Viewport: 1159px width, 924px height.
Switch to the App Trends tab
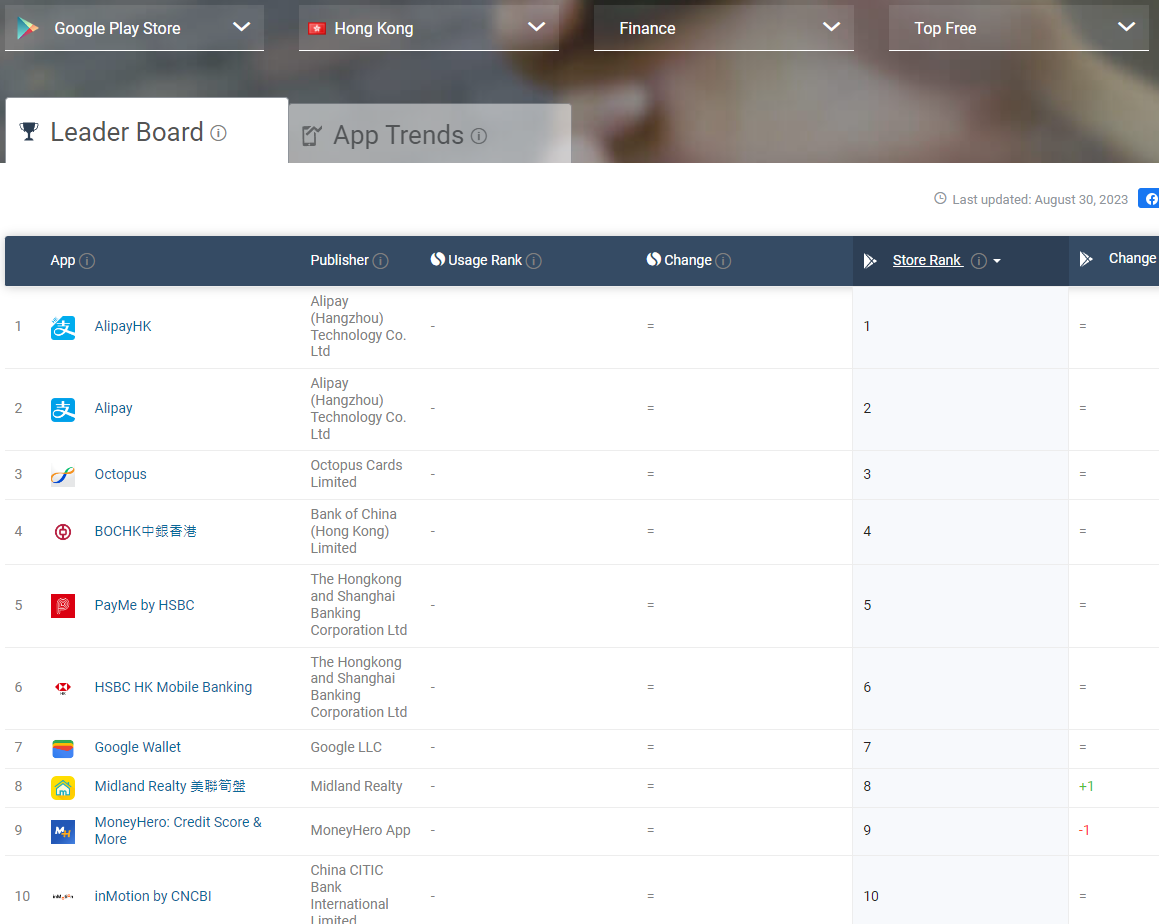429,134
